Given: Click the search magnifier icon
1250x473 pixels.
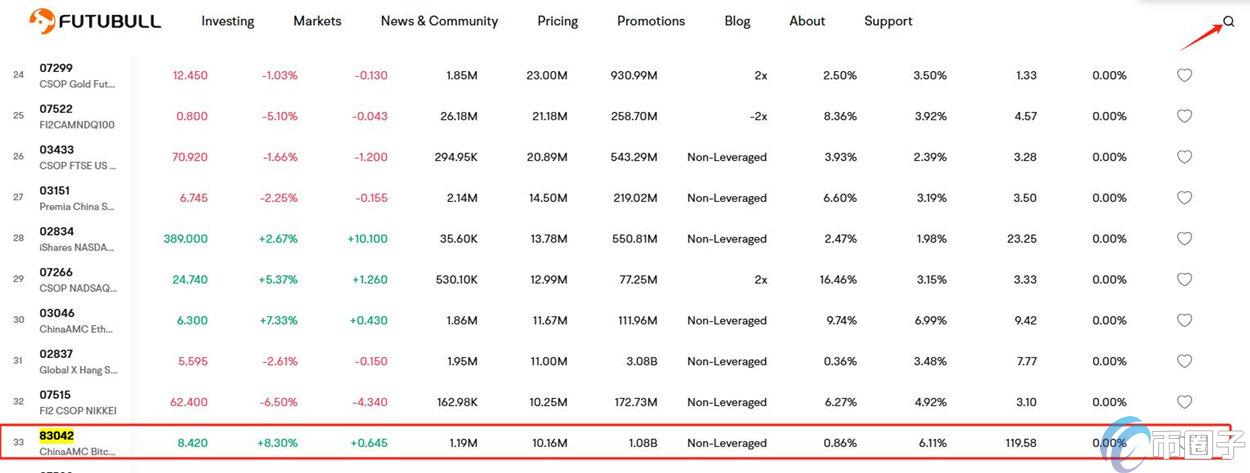Looking at the screenshot, I should (x=1229, y=22).
